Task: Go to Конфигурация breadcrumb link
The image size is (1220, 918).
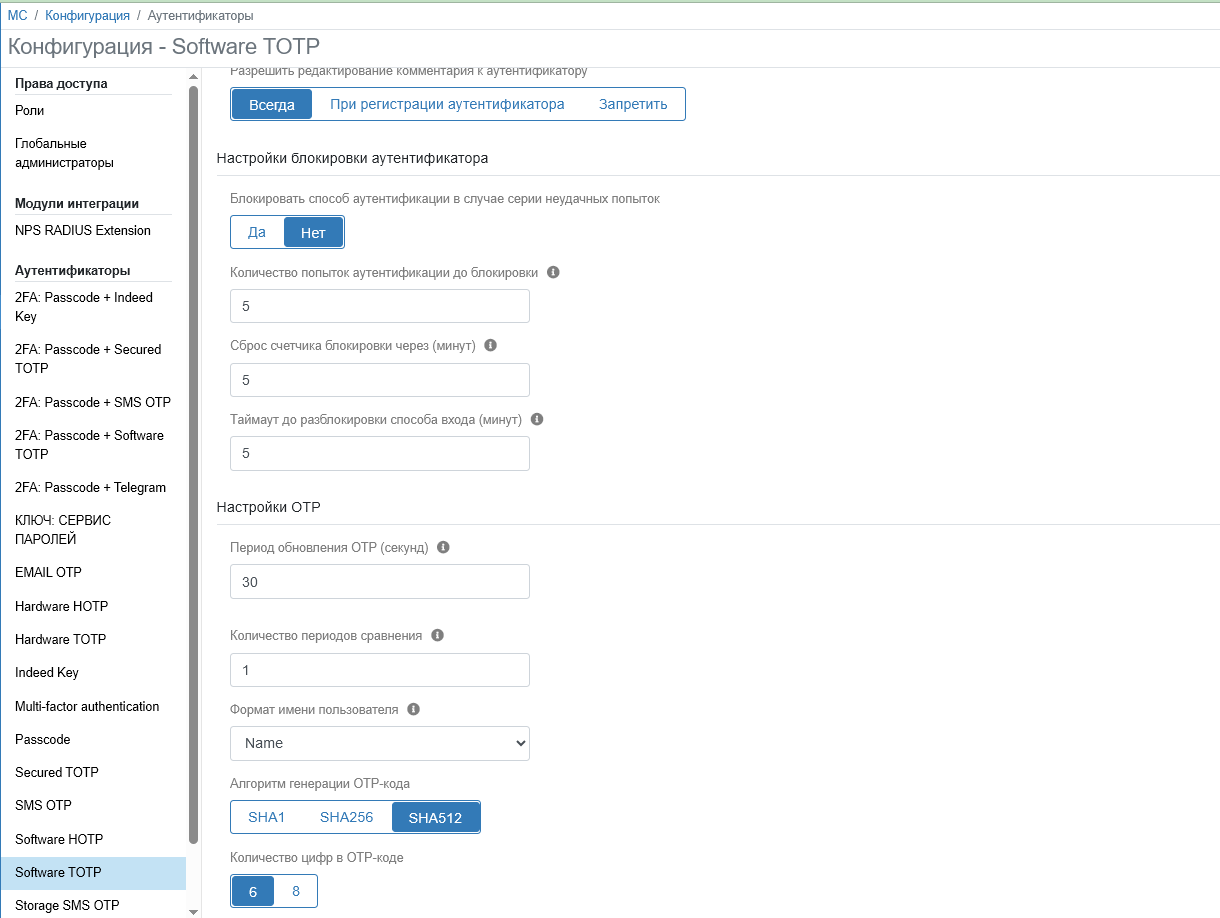Action: (87, 16)
